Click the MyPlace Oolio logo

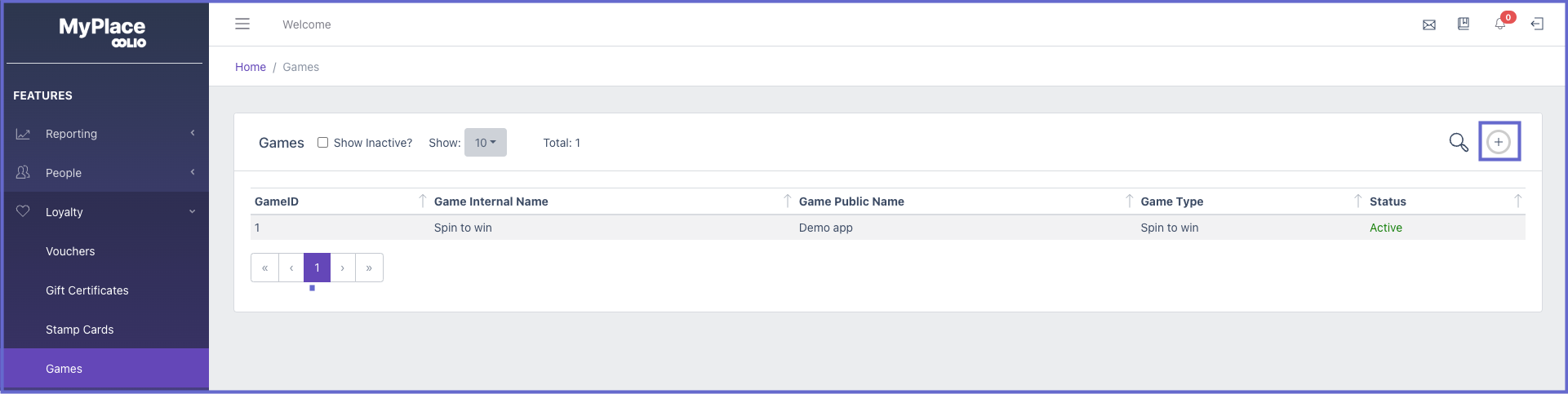103,33
